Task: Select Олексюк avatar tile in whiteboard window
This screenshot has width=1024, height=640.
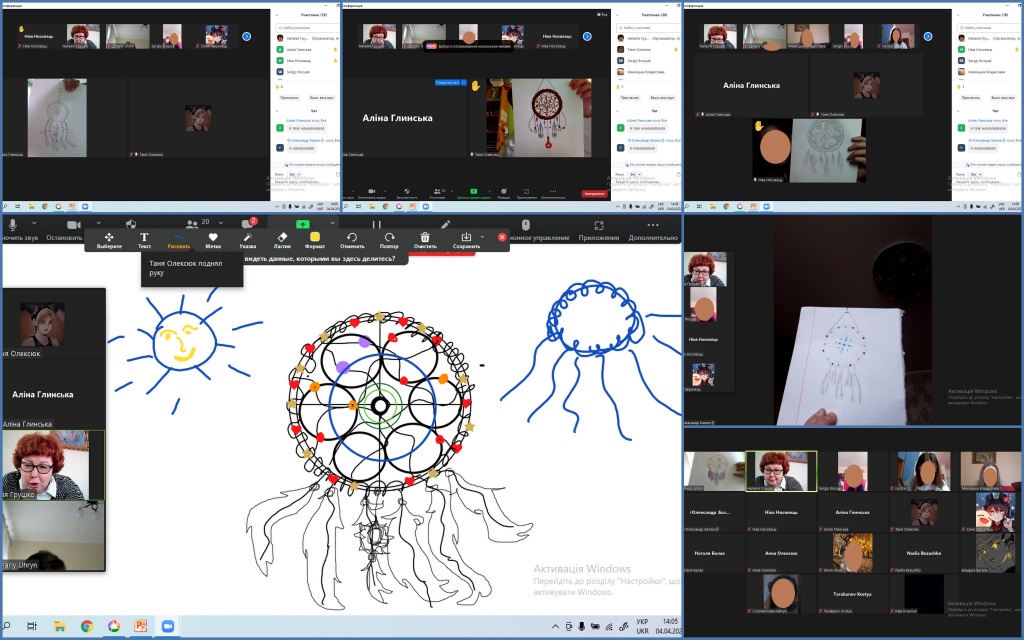Action: point(54,324)
